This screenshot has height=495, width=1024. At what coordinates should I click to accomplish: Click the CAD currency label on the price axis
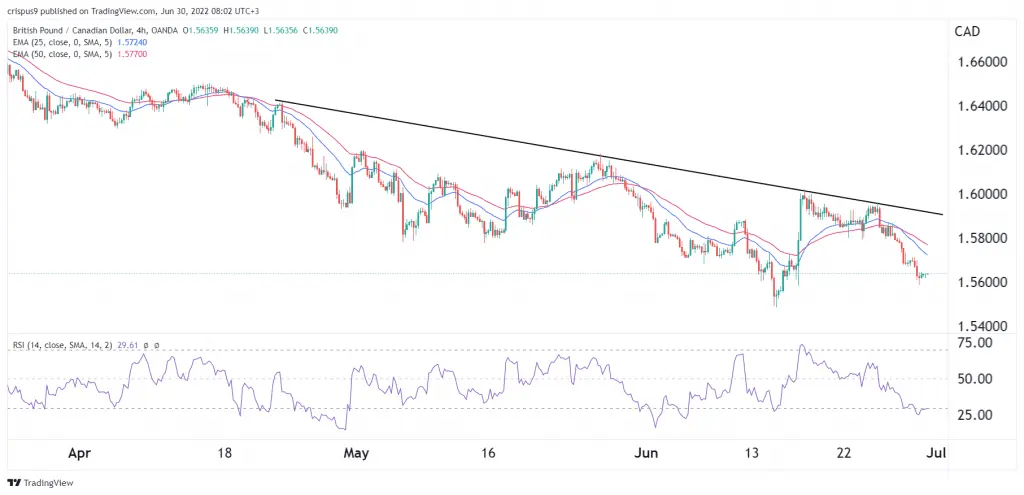(969, 33)
